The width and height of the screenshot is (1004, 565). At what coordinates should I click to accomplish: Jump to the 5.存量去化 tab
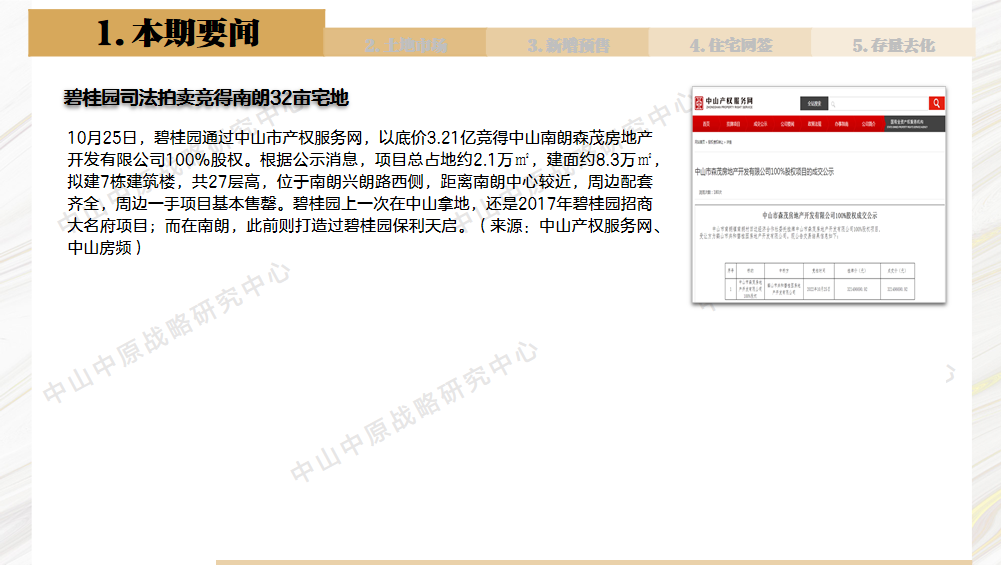[x=893, y=43]
